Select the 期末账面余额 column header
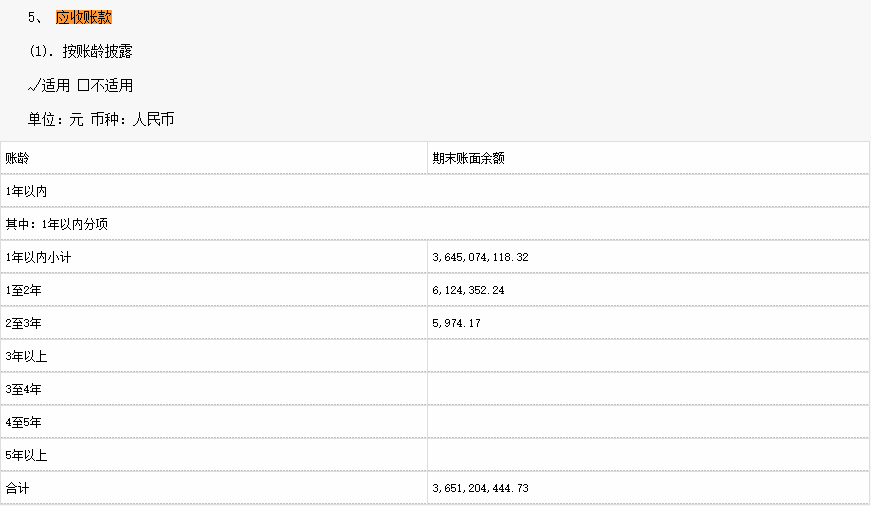Screen dimensions: 871x506 point(468,158)
